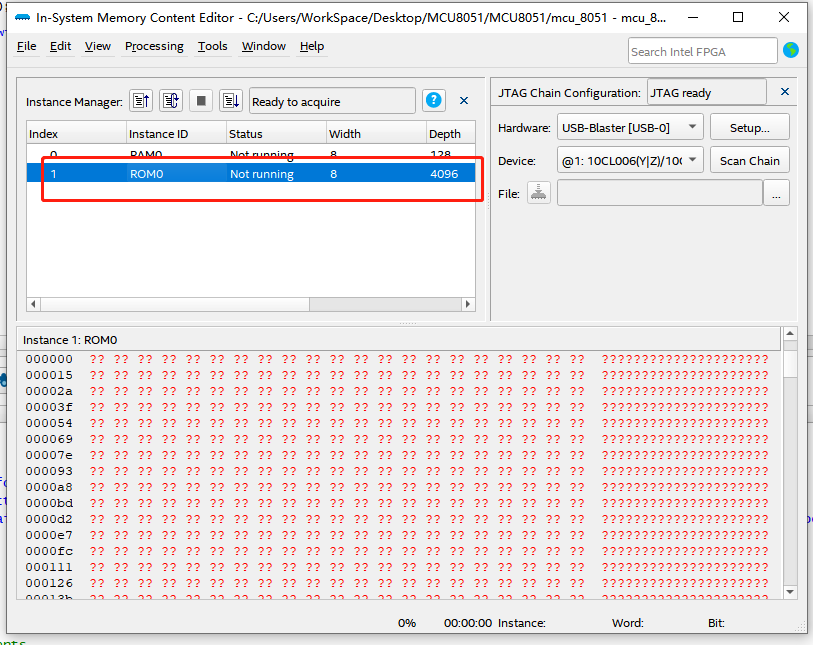Minimize the Memory Content Editor window

(x=692, y=18)
